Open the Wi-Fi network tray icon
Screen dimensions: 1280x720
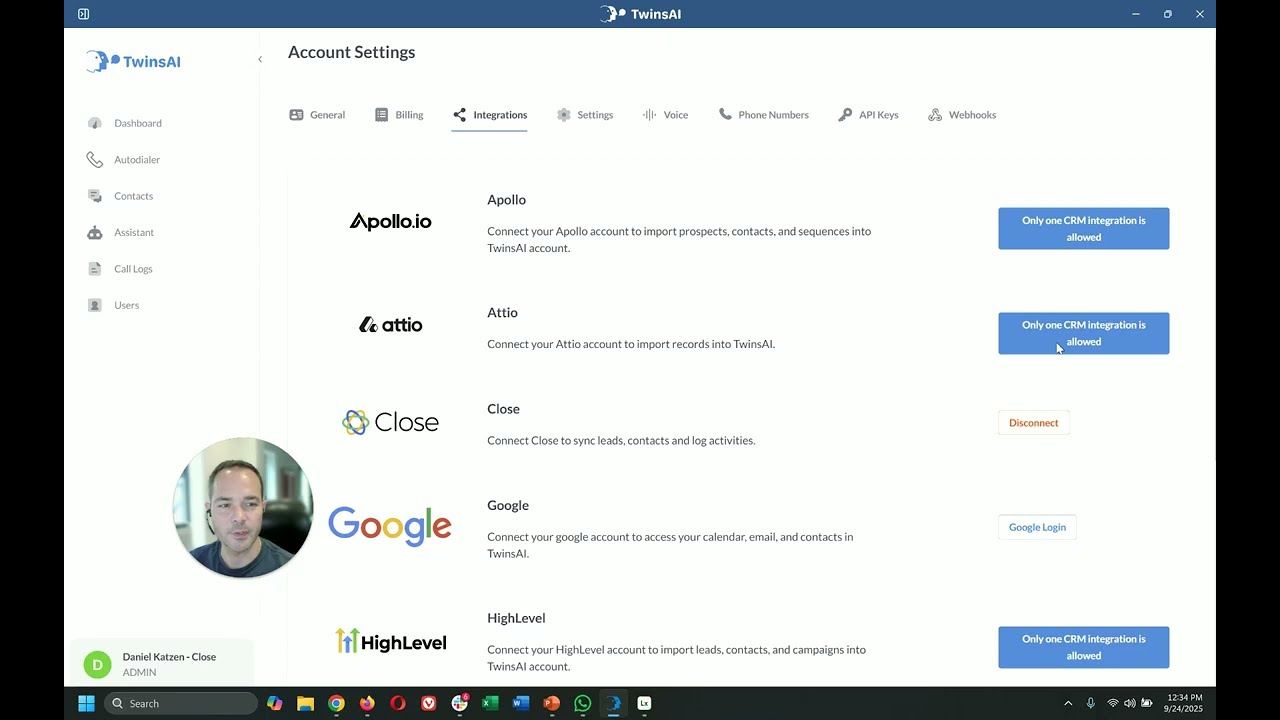tap(1113, 703)
